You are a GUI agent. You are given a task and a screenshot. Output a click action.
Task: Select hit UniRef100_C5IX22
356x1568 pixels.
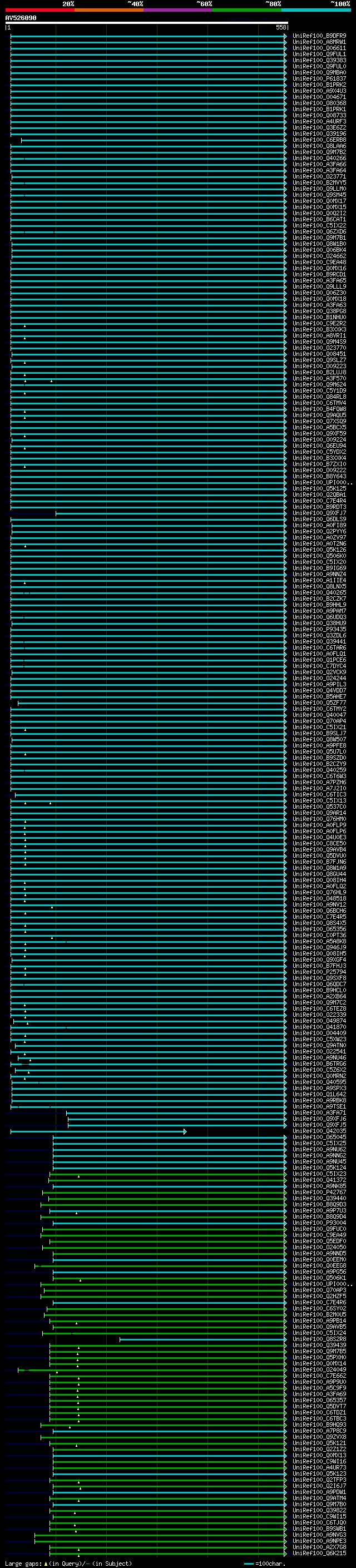coord(319,226)
